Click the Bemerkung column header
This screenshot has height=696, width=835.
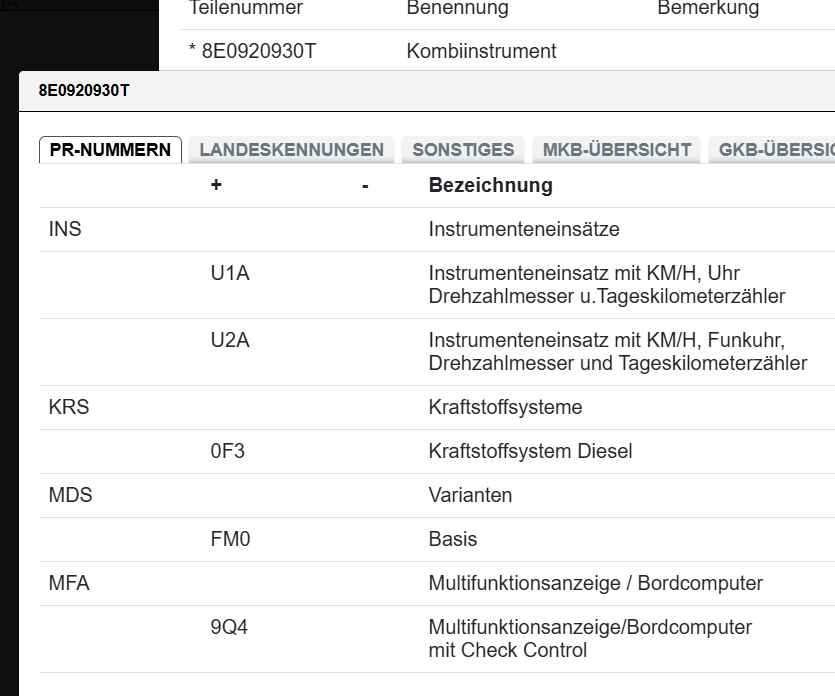708,9
